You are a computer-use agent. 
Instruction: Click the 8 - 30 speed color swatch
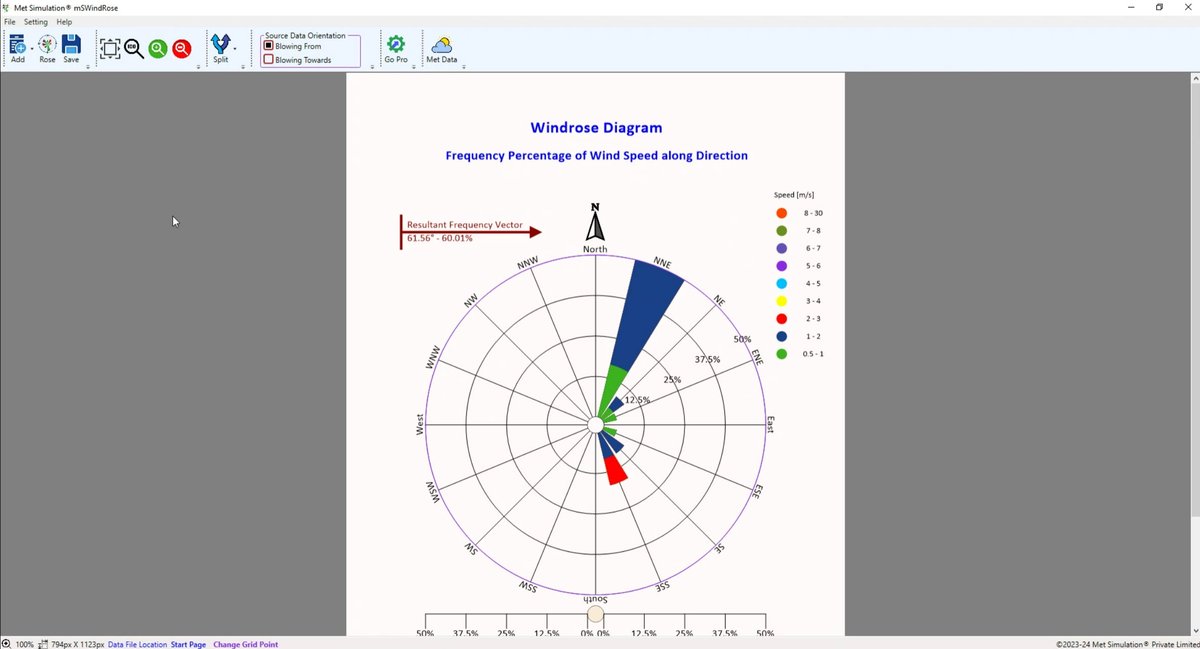click(x=781, y=213)
